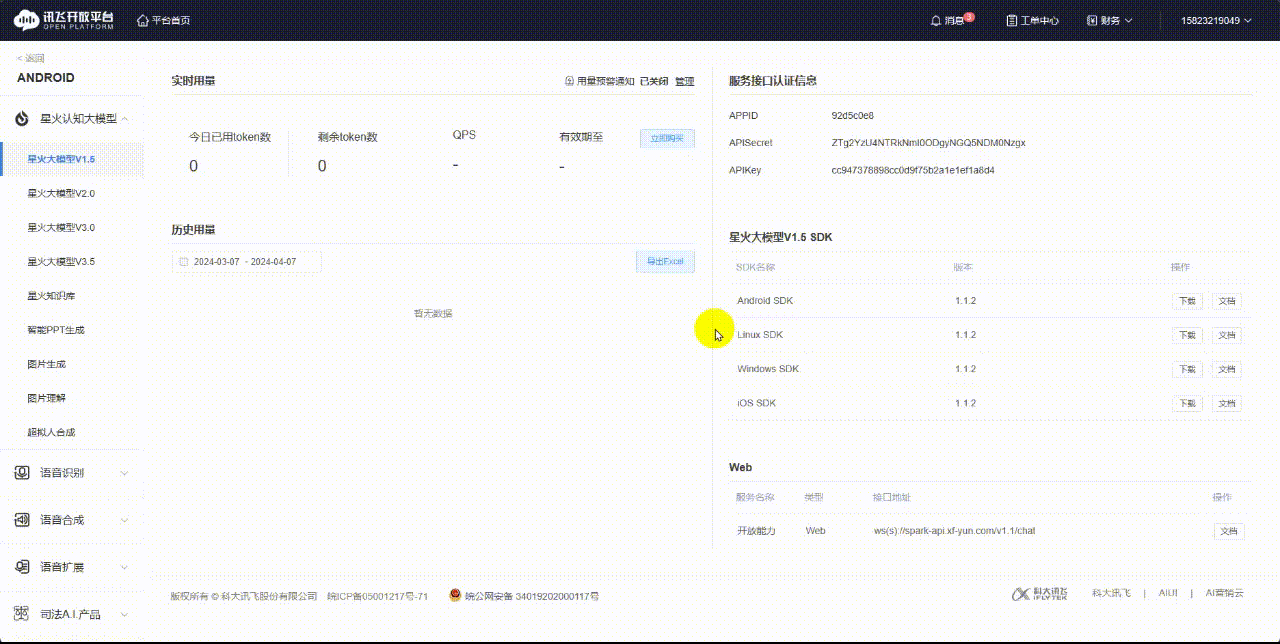Select 星火大模型V1.5 in sidebar
Viewport: 1280px width, 644px height.
point(72,159)
